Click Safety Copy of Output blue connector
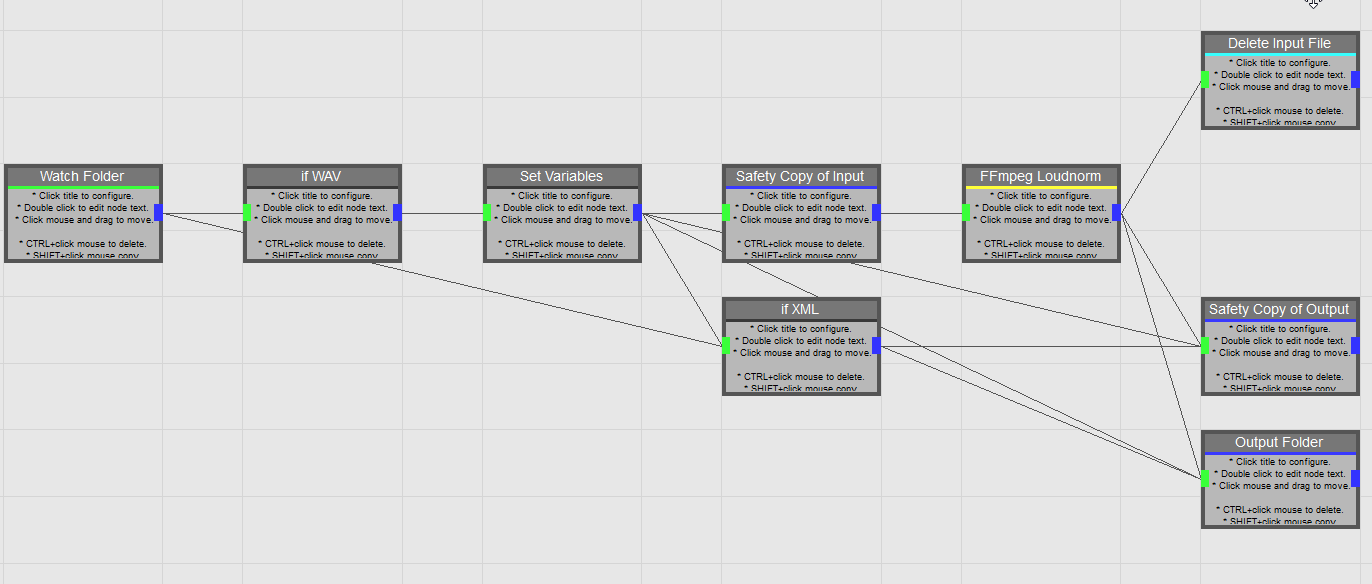 pos(1355,345)
